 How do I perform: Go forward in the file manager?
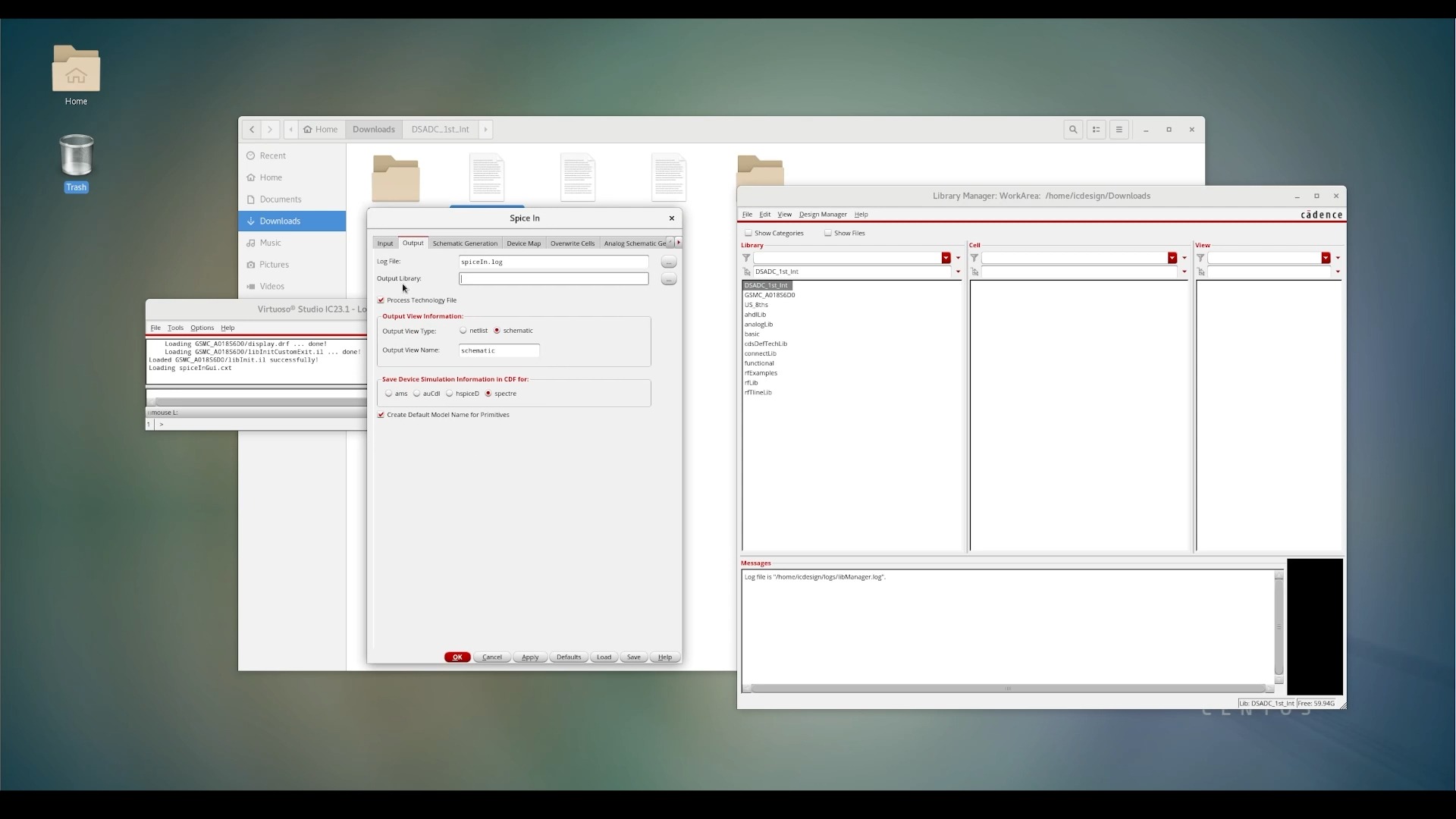tap(270, 130)
